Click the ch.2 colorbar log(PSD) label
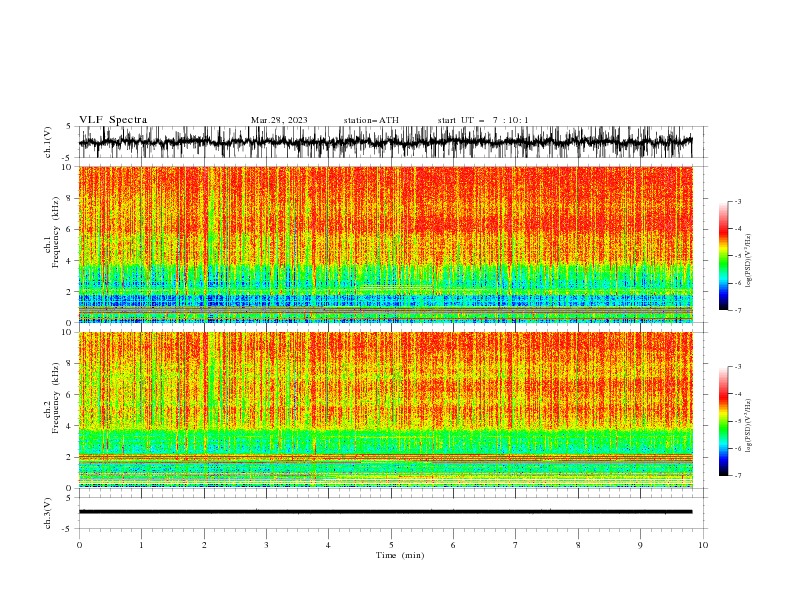The height and width of the screenshot is (612, 792). (x=749, y=426)
